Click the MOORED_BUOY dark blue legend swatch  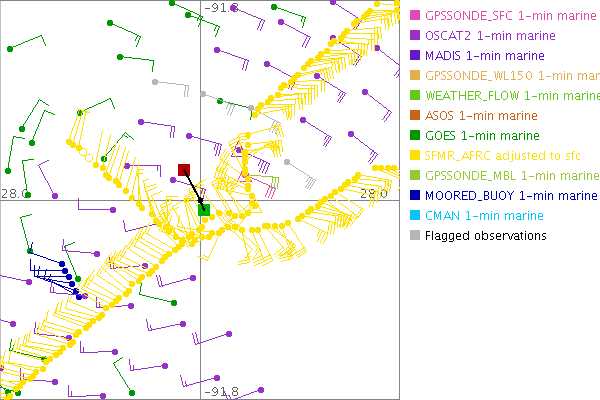click(415, 196)
